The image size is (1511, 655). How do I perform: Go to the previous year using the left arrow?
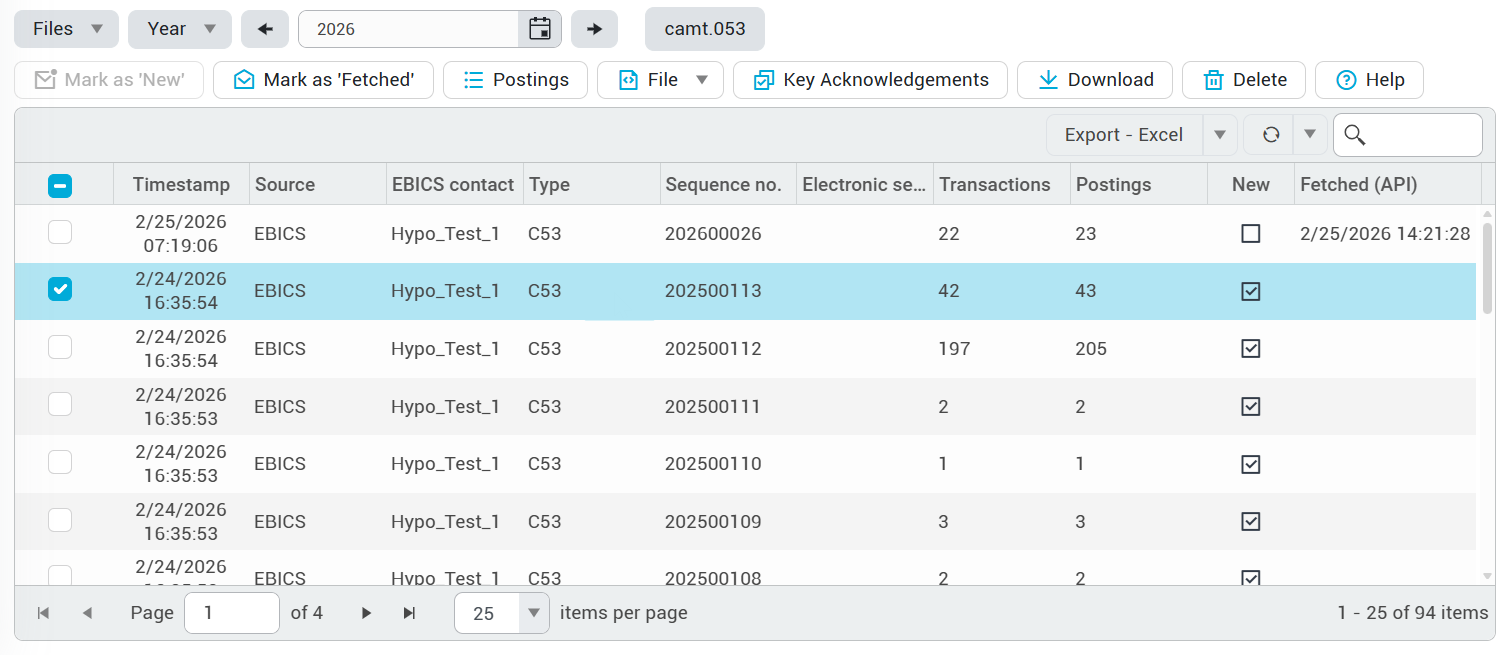pyautogui.click(x=265, y=29)
